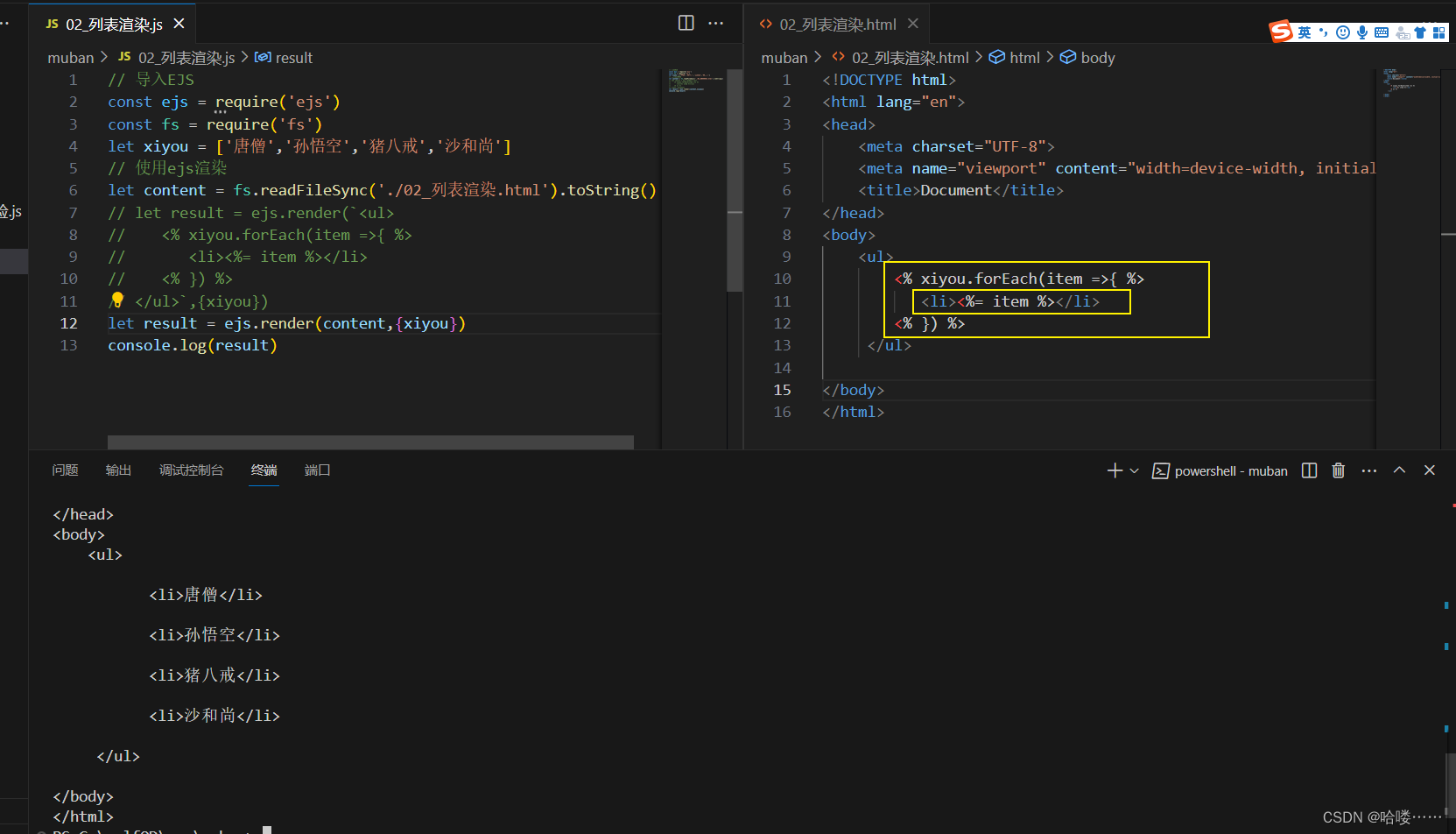Click the js editor horizontal scrollbar
This screenshot has width=1456, height=834.
pos(370,442)
